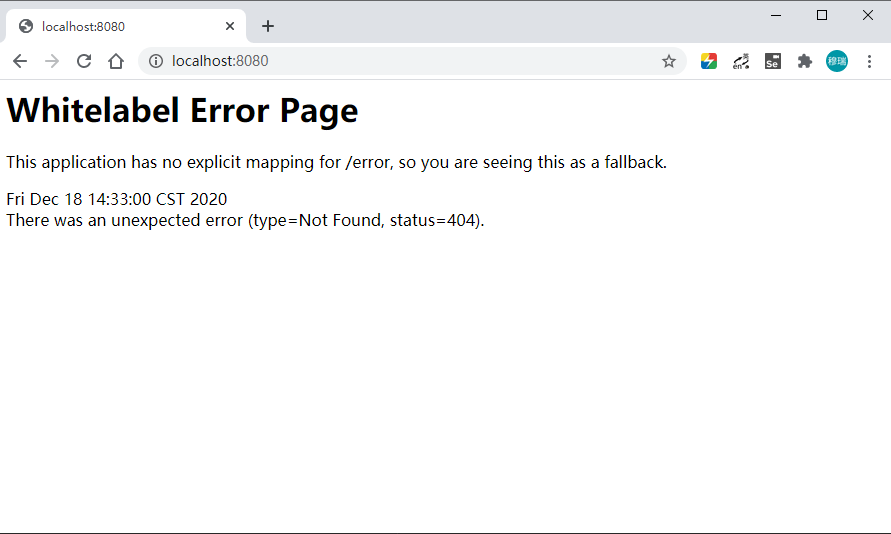Open the teal profile avatar
The height and width of the screenshot is (534, 891).
pyautogui.click(x=837, y=61)
